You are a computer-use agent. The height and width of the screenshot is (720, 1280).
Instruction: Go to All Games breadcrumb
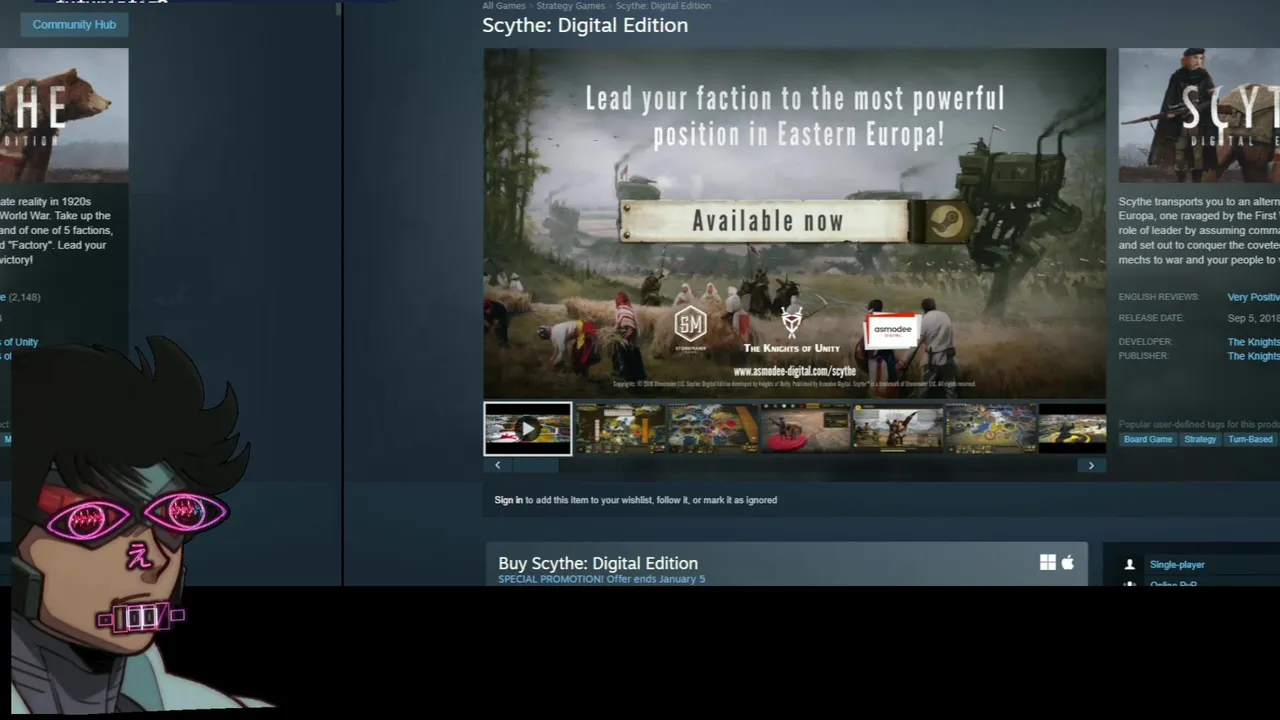[x=504, y=6]
